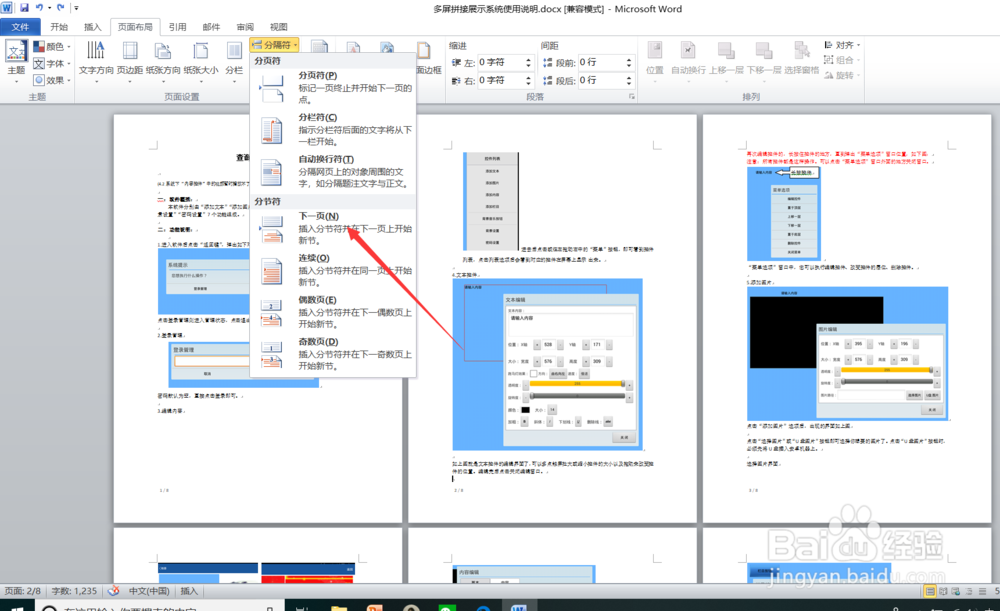Select 下一页(N) section break

point(333,228)
